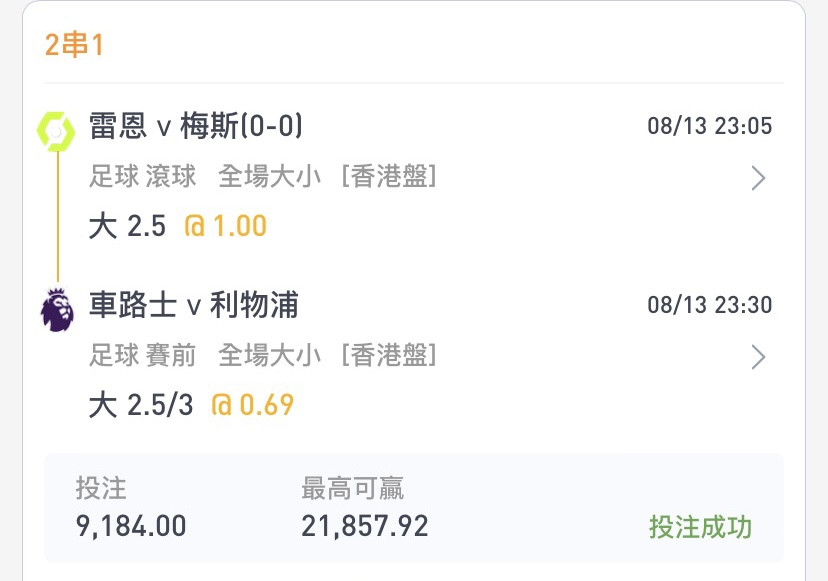Click the Premier League lion logo icon

point(57,310)
